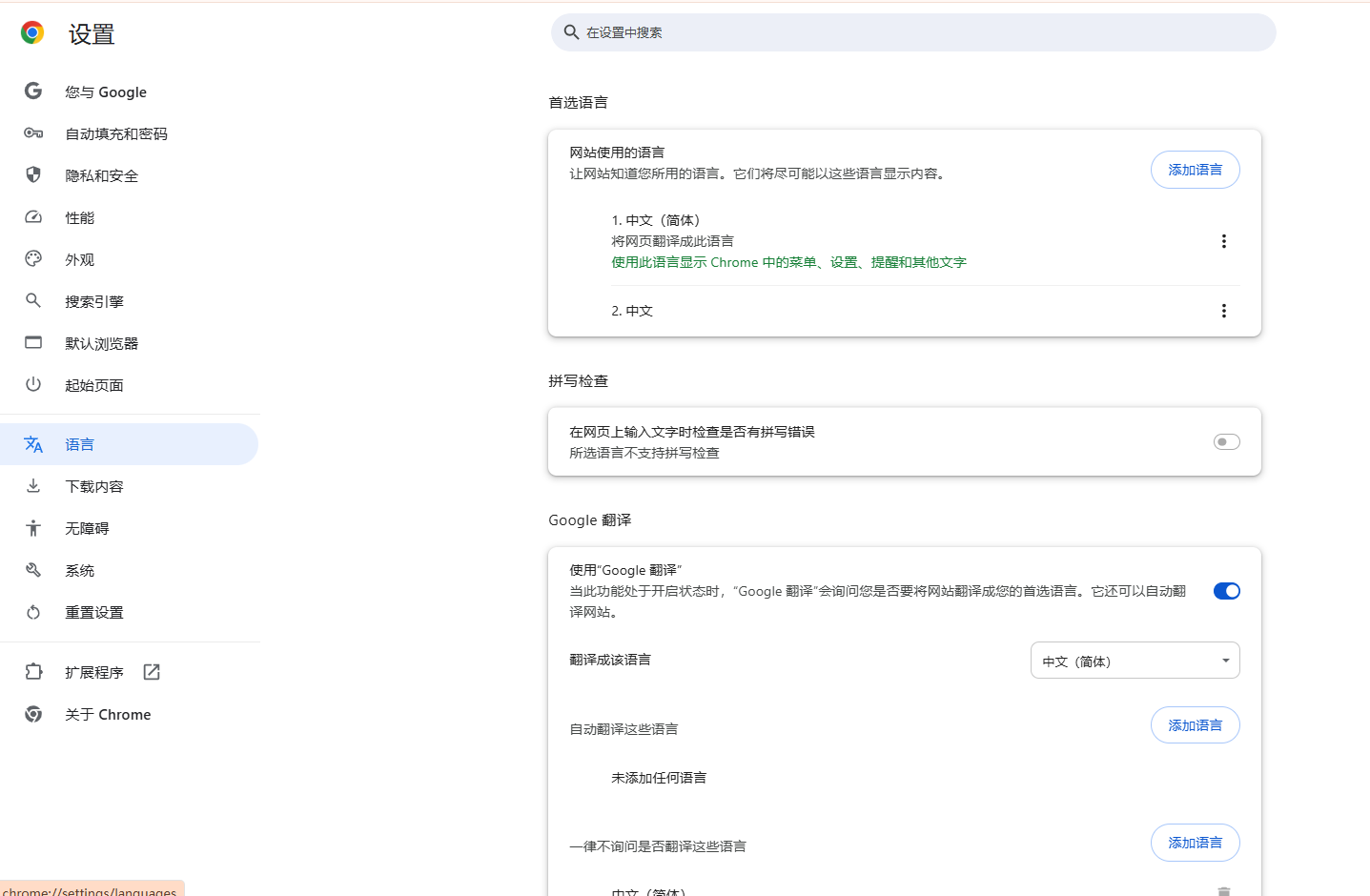
Task: Go to 性能 settings section
Action: coord(129,217)
